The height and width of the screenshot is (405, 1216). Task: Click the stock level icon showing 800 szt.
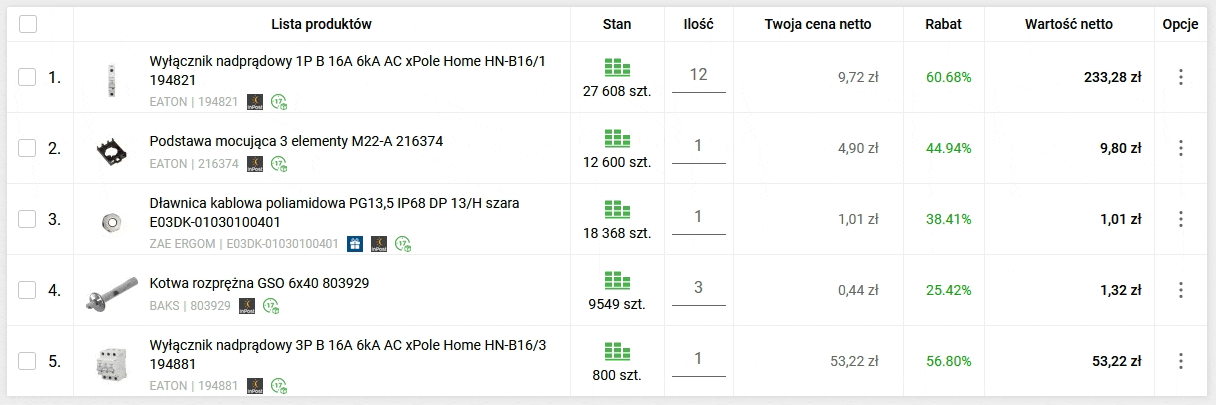coord(617,352)
